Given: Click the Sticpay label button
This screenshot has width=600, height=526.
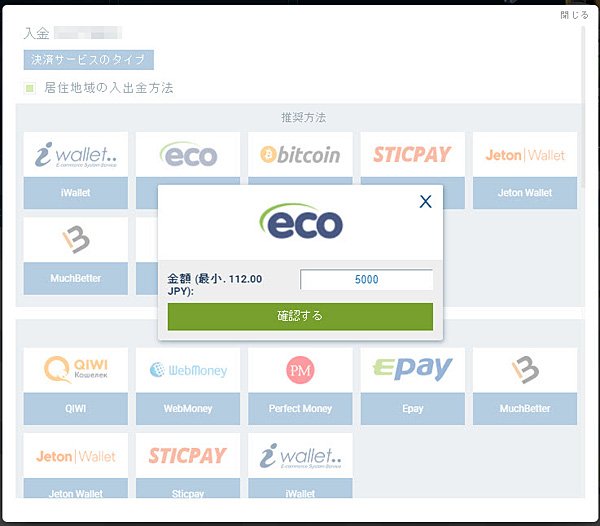Looking at the screenshot, I should tap(188, 489).
